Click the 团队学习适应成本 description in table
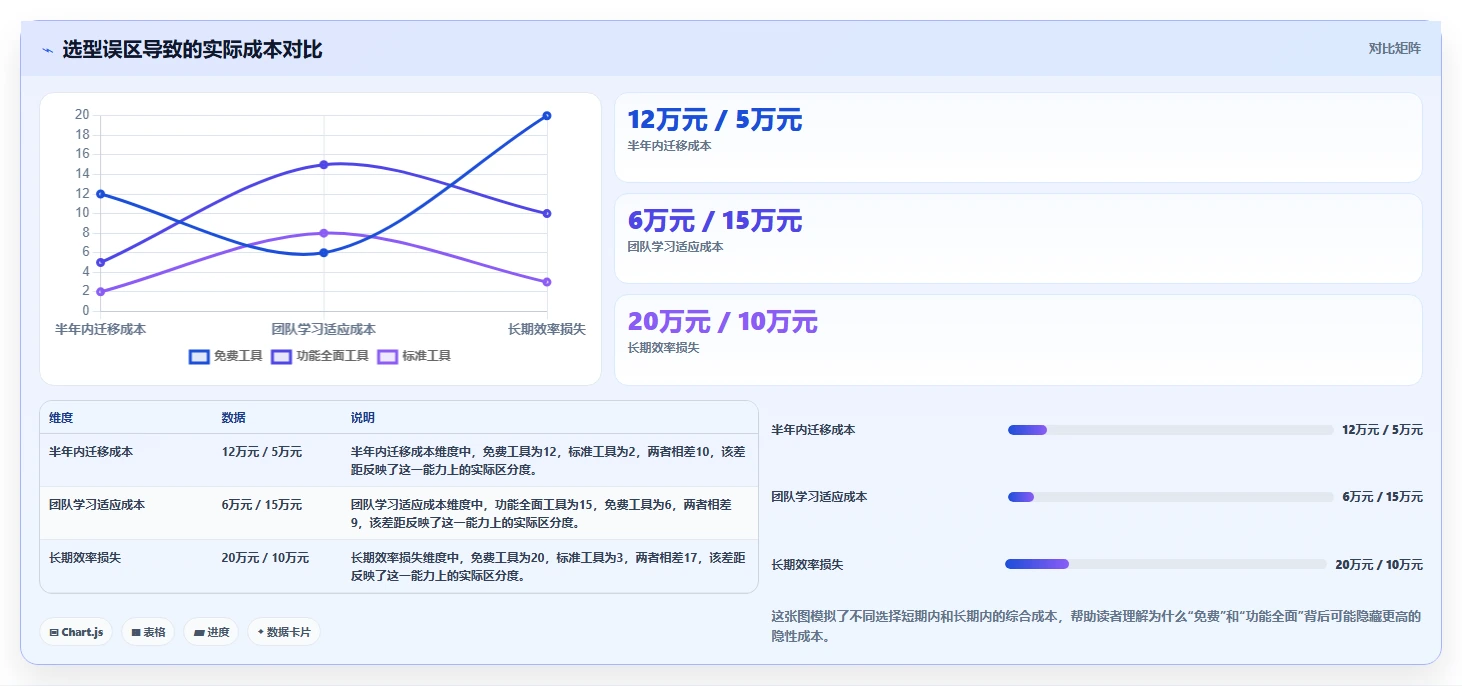 541,513
